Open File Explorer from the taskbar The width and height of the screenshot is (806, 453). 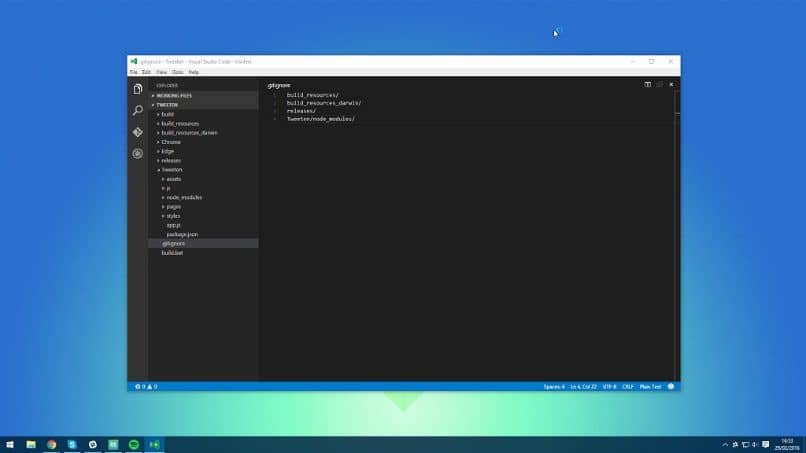pyautogui.click(x=31, y=444)
